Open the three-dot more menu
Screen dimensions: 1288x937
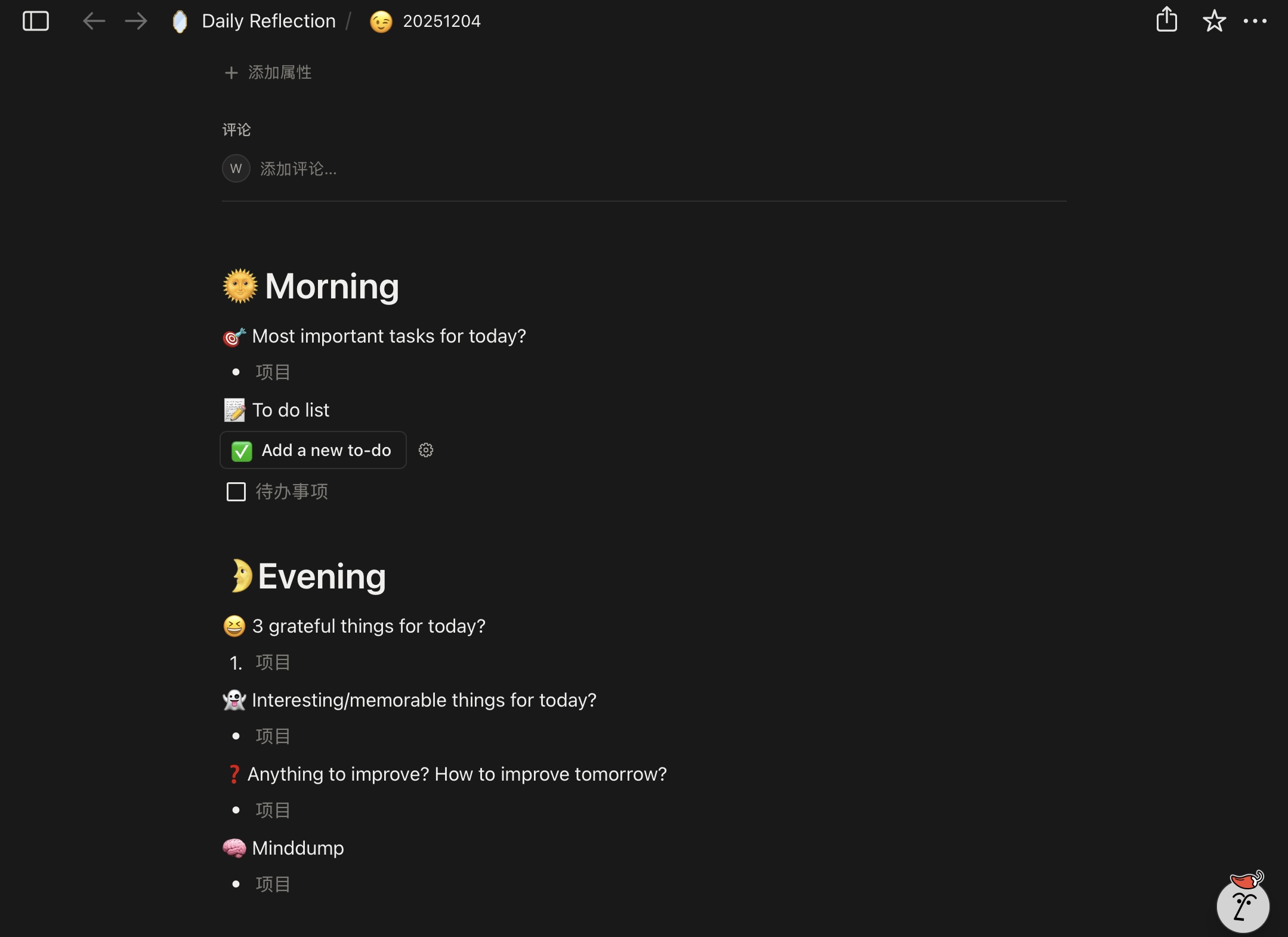1255,21
